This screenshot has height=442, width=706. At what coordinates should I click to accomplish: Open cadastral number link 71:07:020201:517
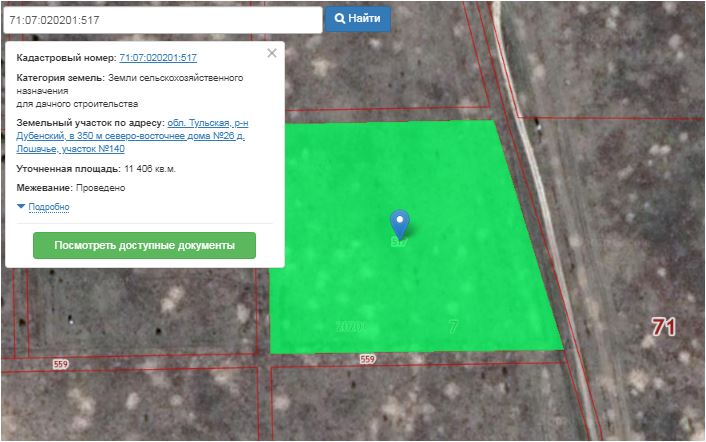[157, 58]
